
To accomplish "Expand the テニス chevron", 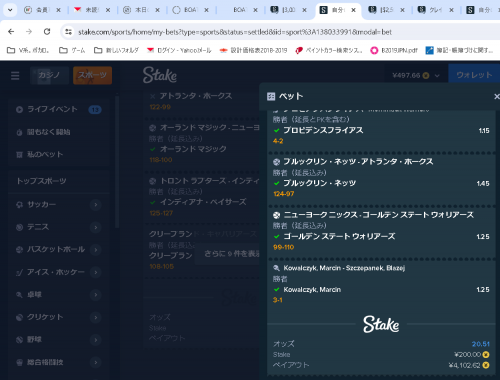I will click(96, 227).
